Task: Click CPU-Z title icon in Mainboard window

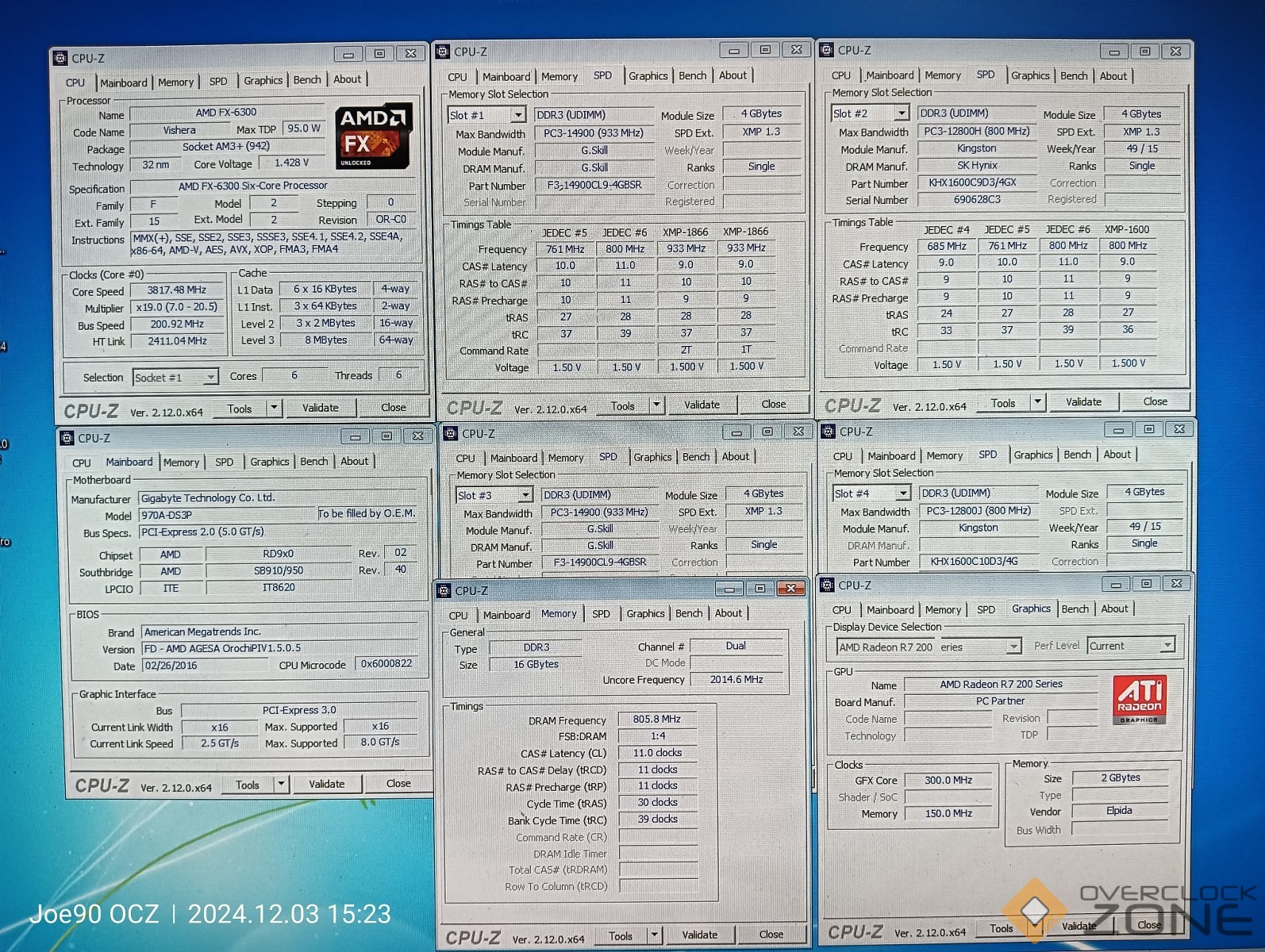Action: coord(67,438)
